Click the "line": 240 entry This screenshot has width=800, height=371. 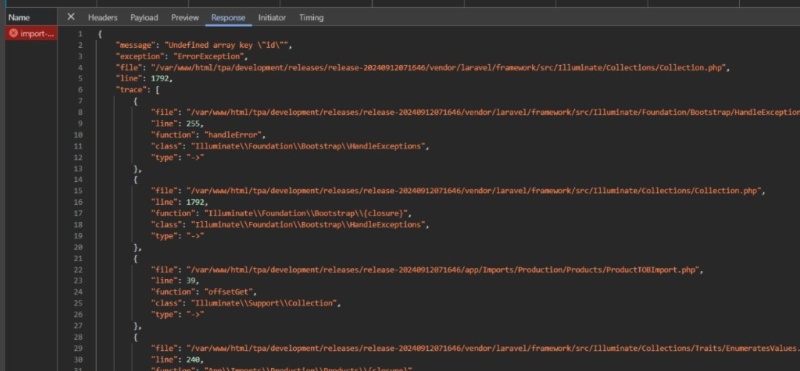point(177,359)
